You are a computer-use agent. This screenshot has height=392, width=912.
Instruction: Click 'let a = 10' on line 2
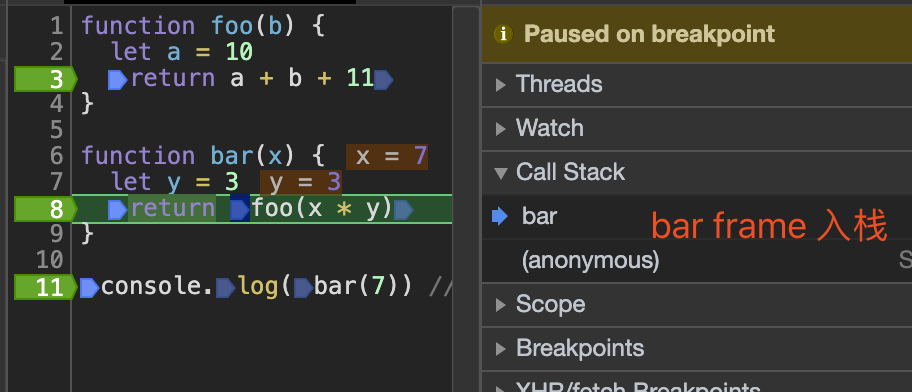[182, 53]
